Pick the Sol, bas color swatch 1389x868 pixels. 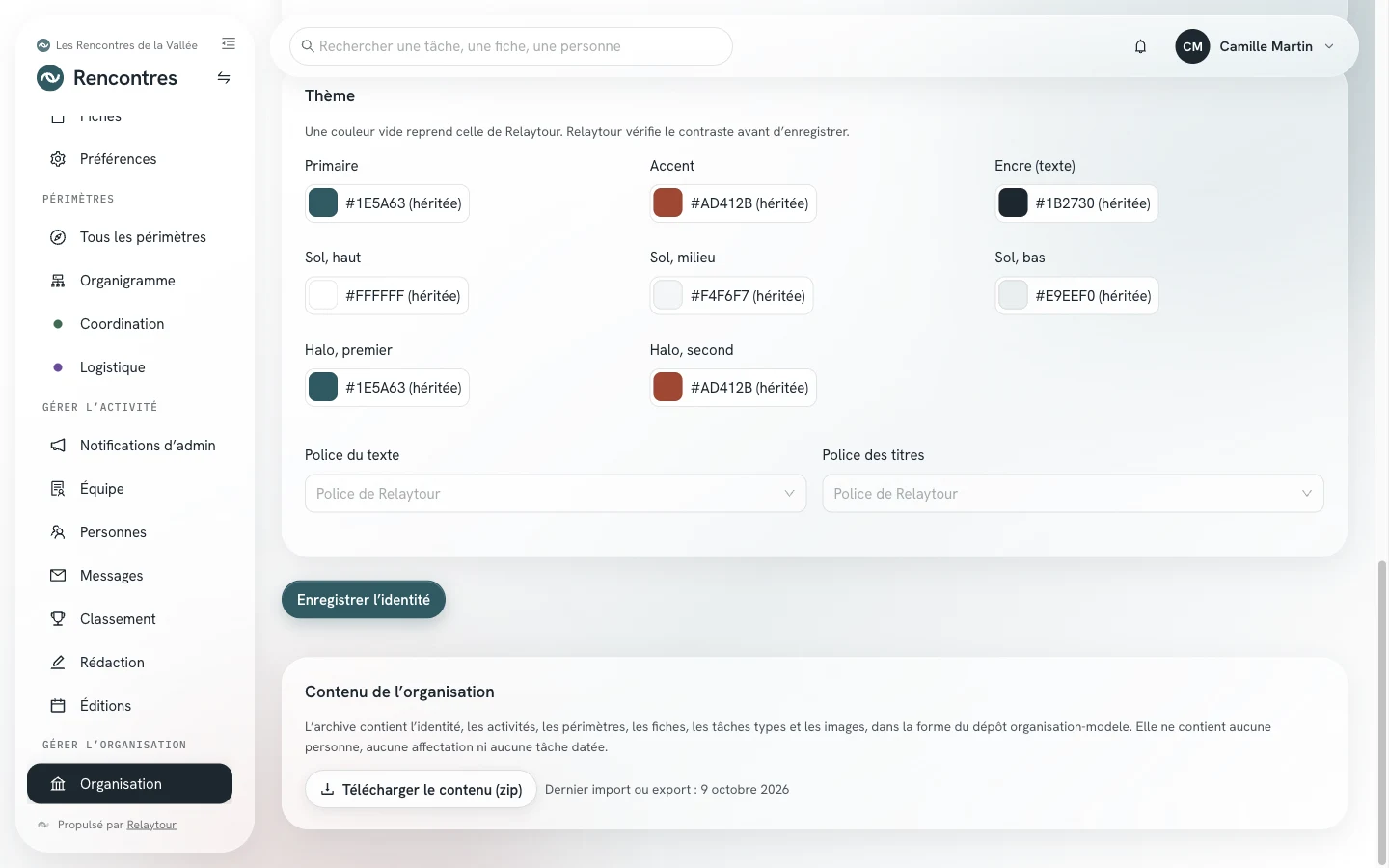[x=1013, y=295]
